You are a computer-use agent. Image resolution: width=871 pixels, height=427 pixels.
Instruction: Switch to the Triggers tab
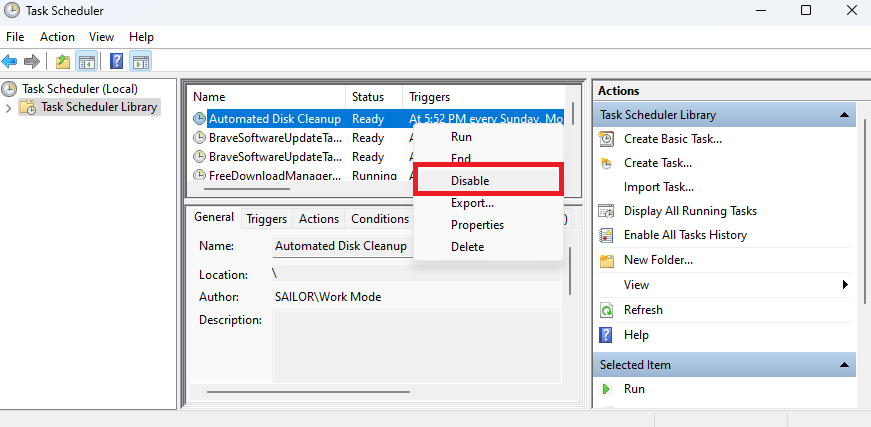[267, 219]
